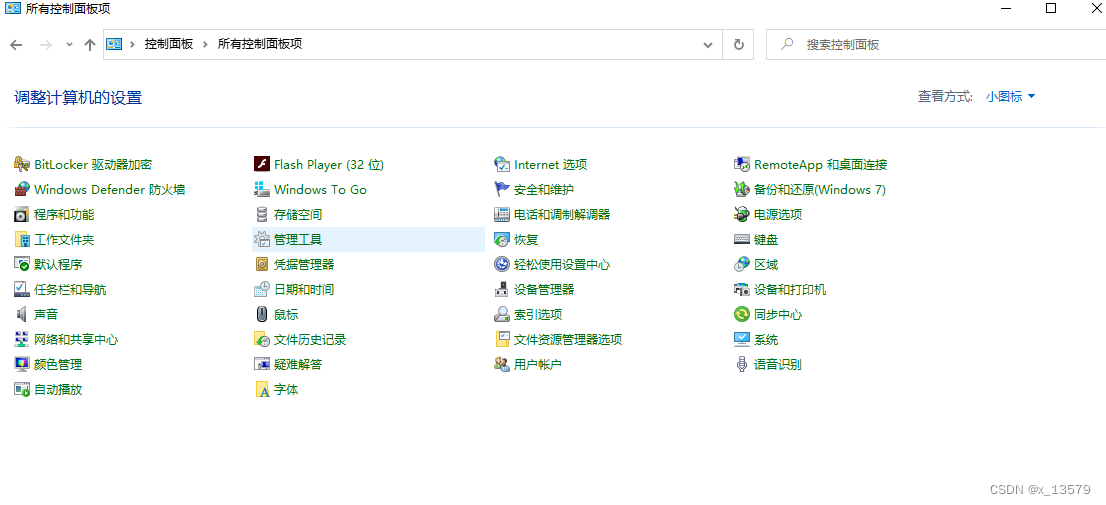
Task: Click the 安全和维护 flag icon
Action: coord(502,190)
